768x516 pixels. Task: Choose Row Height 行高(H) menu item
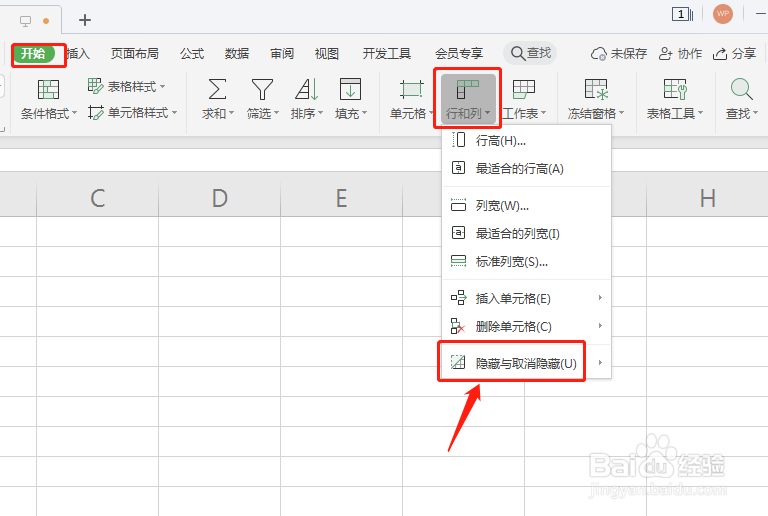[527, 141]
